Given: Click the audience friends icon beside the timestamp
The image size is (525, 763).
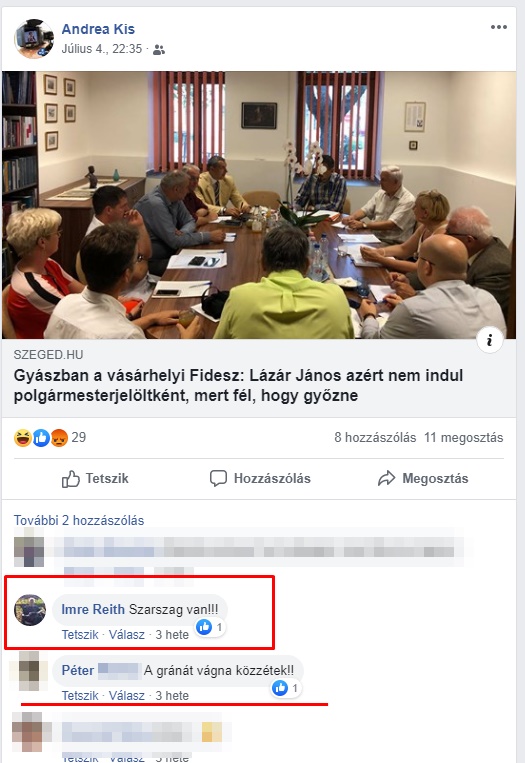Looking at the screenshot, I should point(159,50).
